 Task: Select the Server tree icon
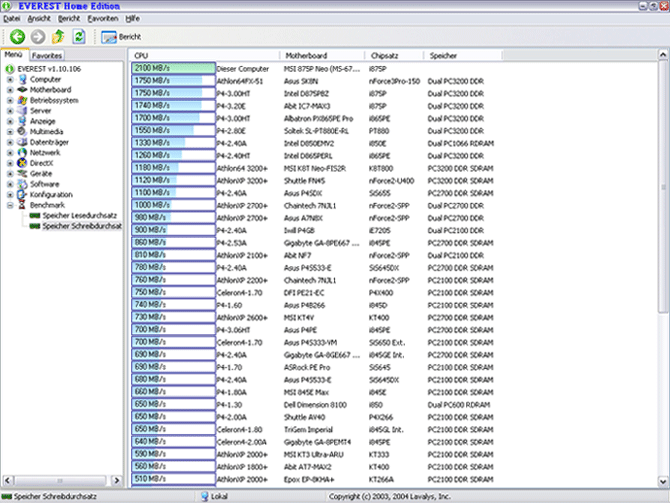22,111
